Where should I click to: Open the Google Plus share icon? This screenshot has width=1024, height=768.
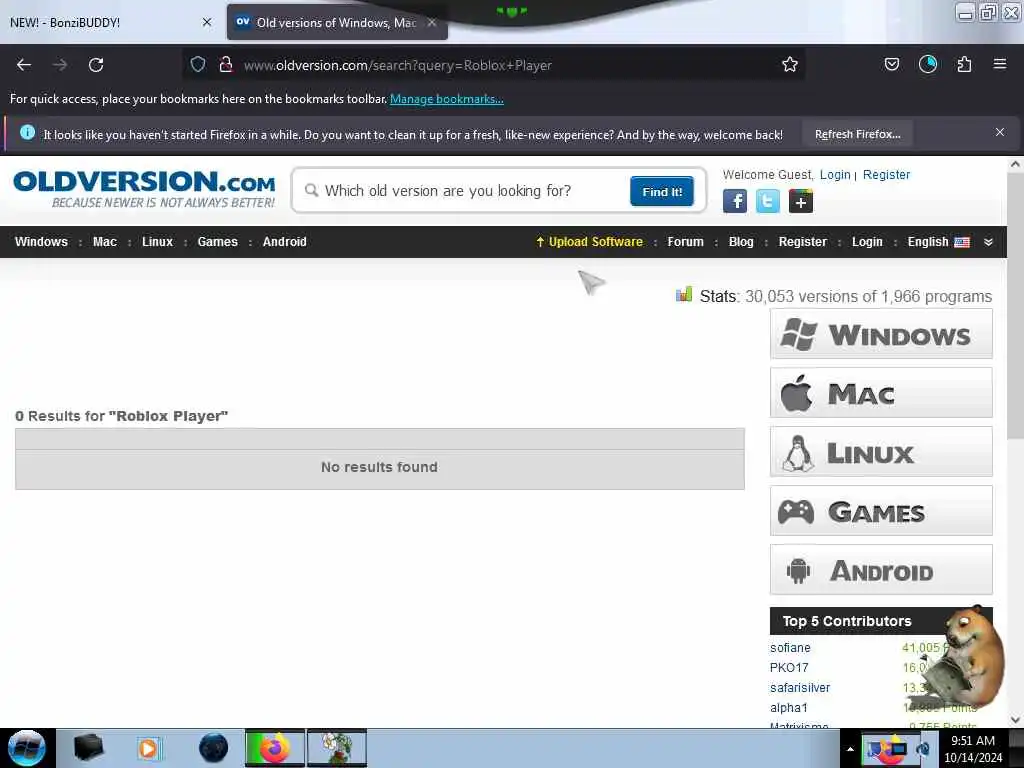(x=801, y=201)
